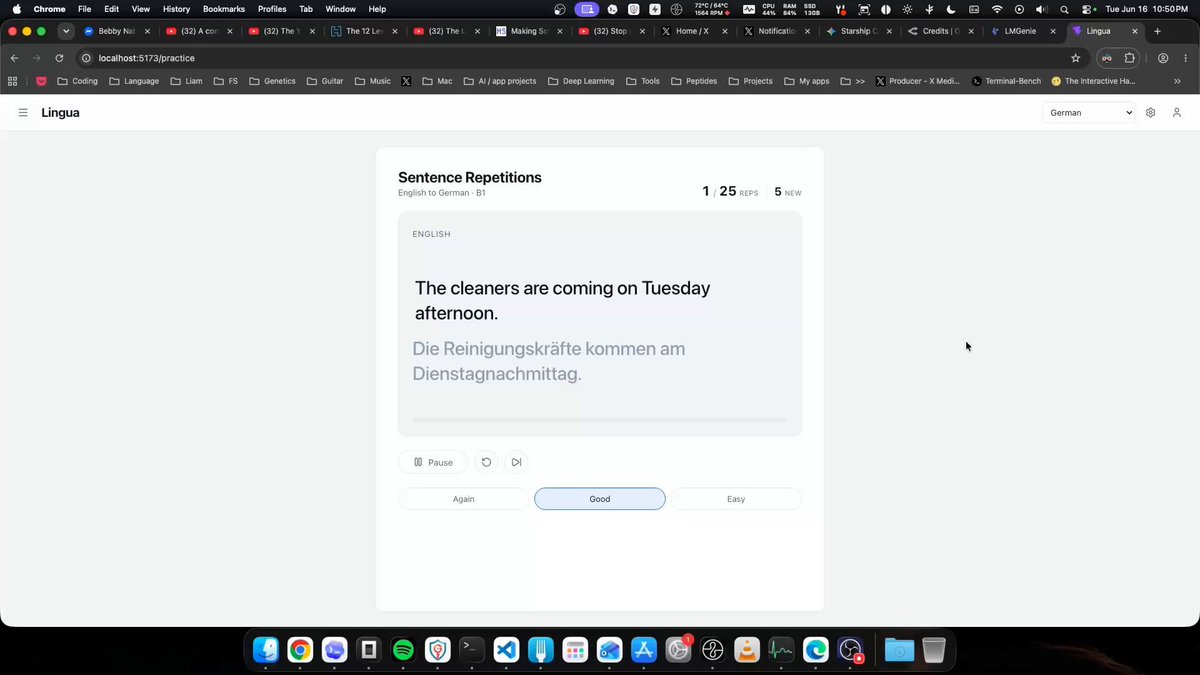Switch to the Home / X tab

pyautogui.click(x=693, y=31)
